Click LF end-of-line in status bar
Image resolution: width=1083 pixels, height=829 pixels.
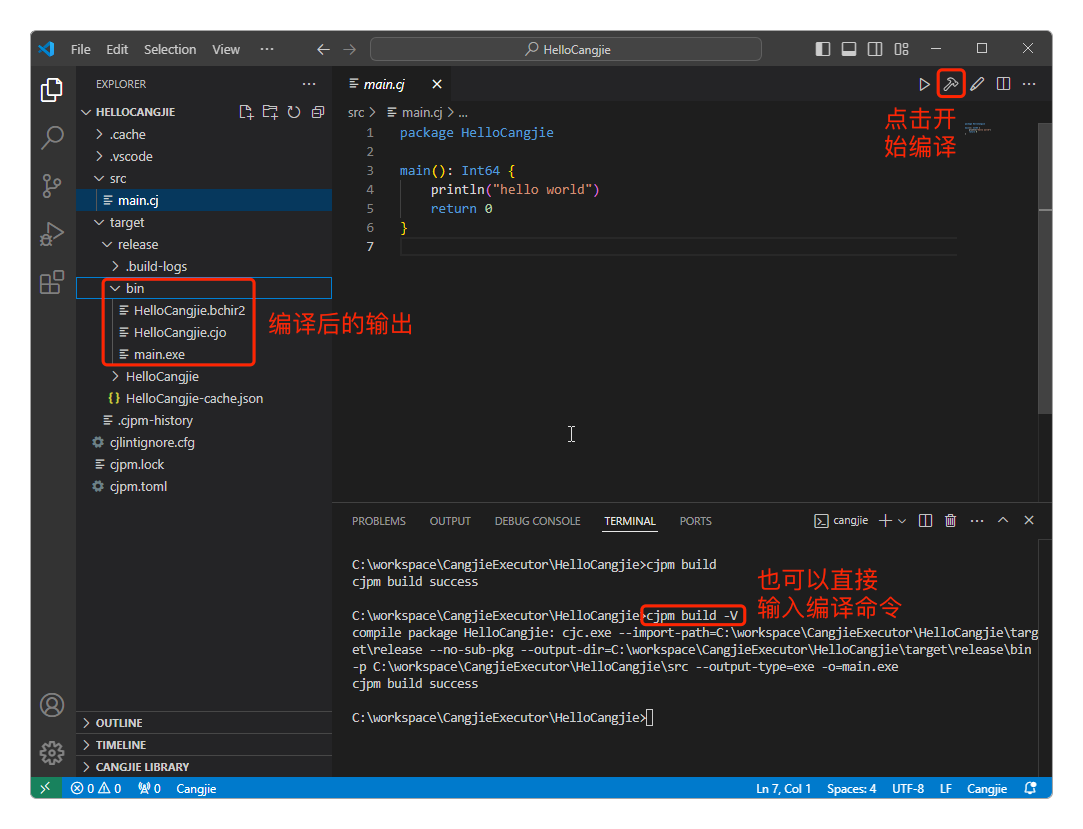(x=946, y=788)
